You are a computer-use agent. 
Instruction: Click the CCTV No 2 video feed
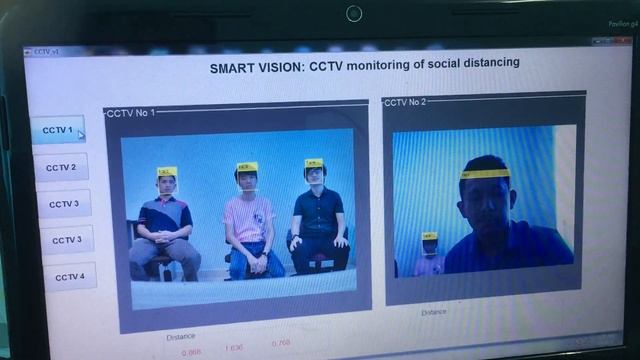[484, 201]
